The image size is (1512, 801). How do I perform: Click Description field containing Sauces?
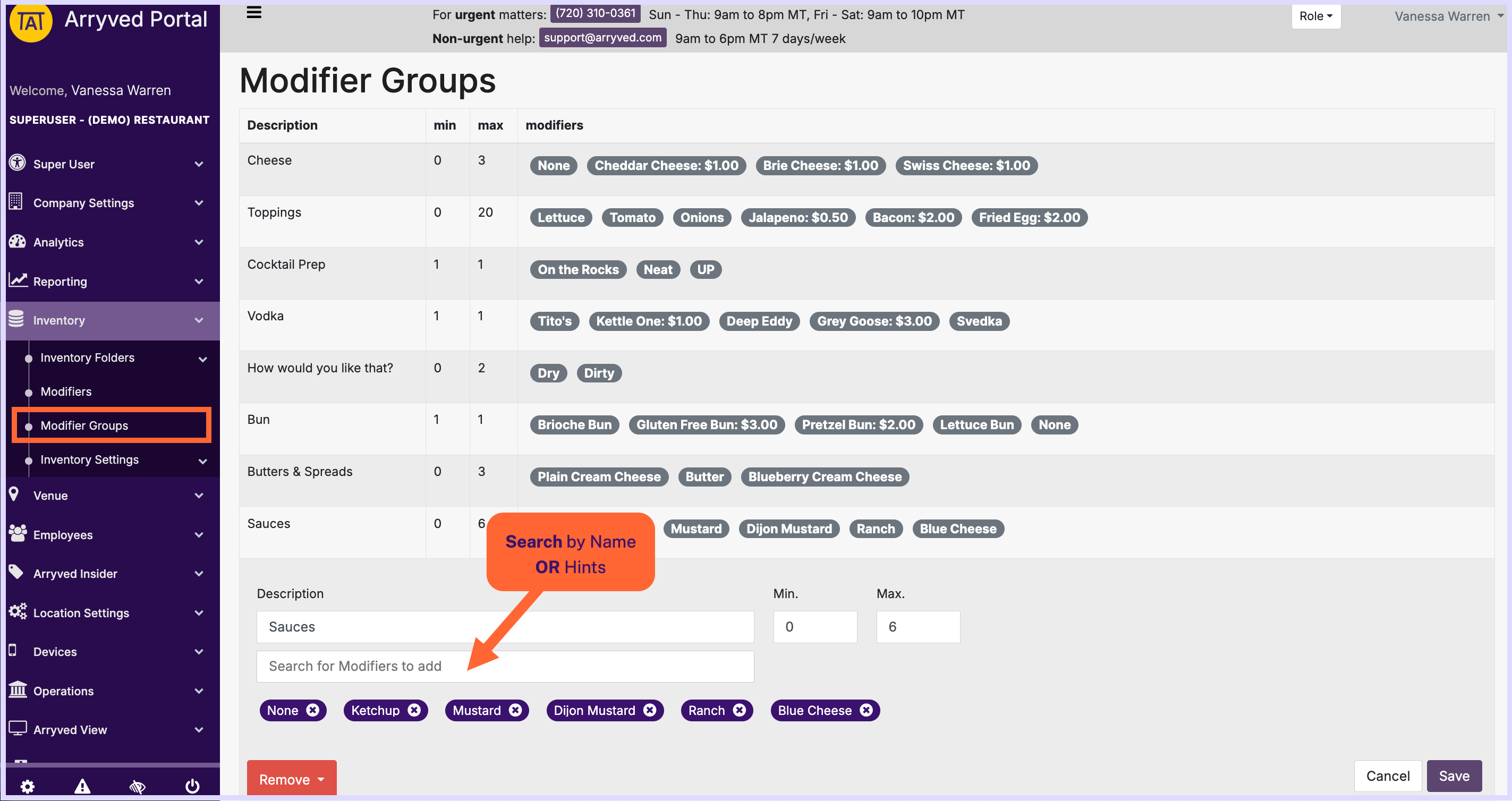point(505,627)
